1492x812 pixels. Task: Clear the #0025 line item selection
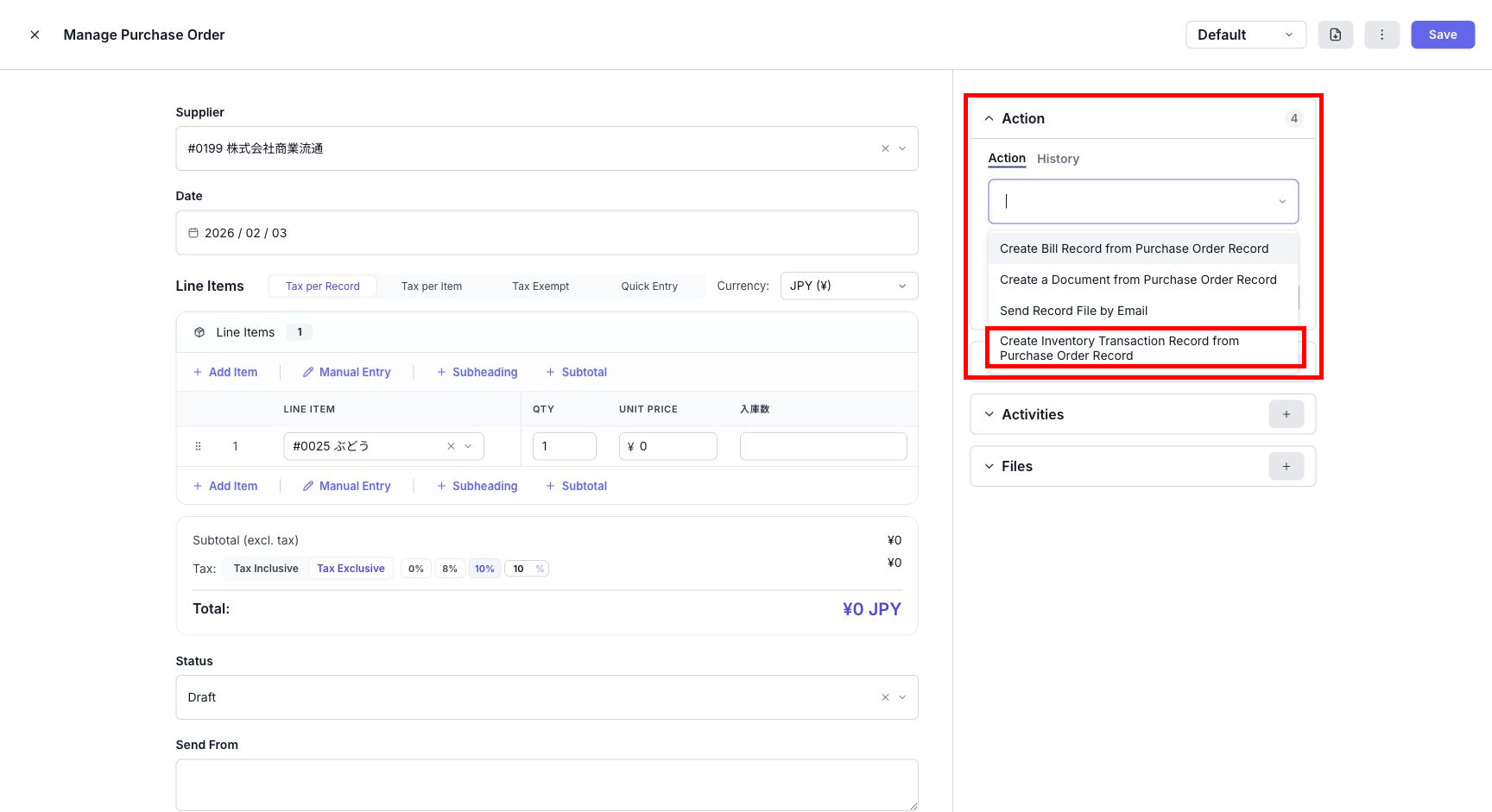(x=451, y=446)
